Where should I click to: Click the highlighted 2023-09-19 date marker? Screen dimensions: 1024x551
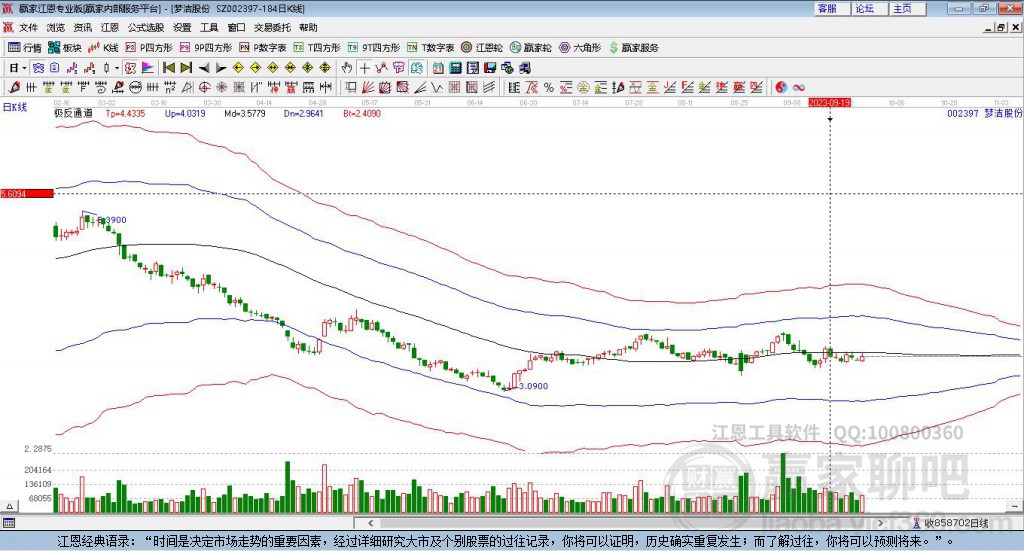pos(829,102)
